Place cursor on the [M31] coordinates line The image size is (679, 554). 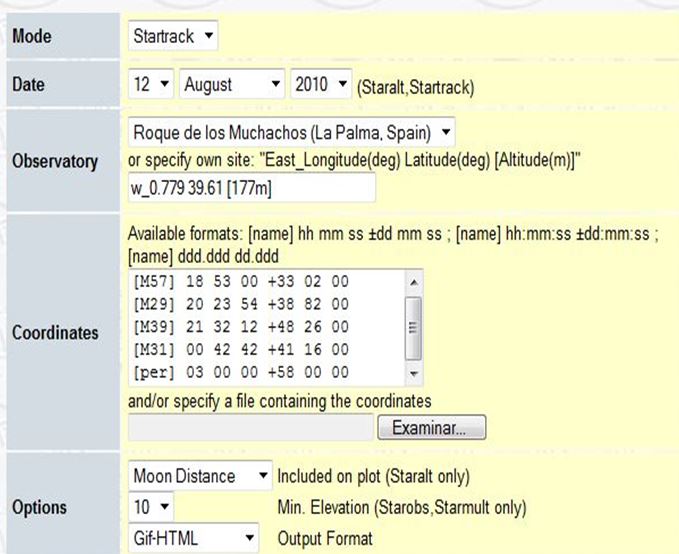coord(240,350)
